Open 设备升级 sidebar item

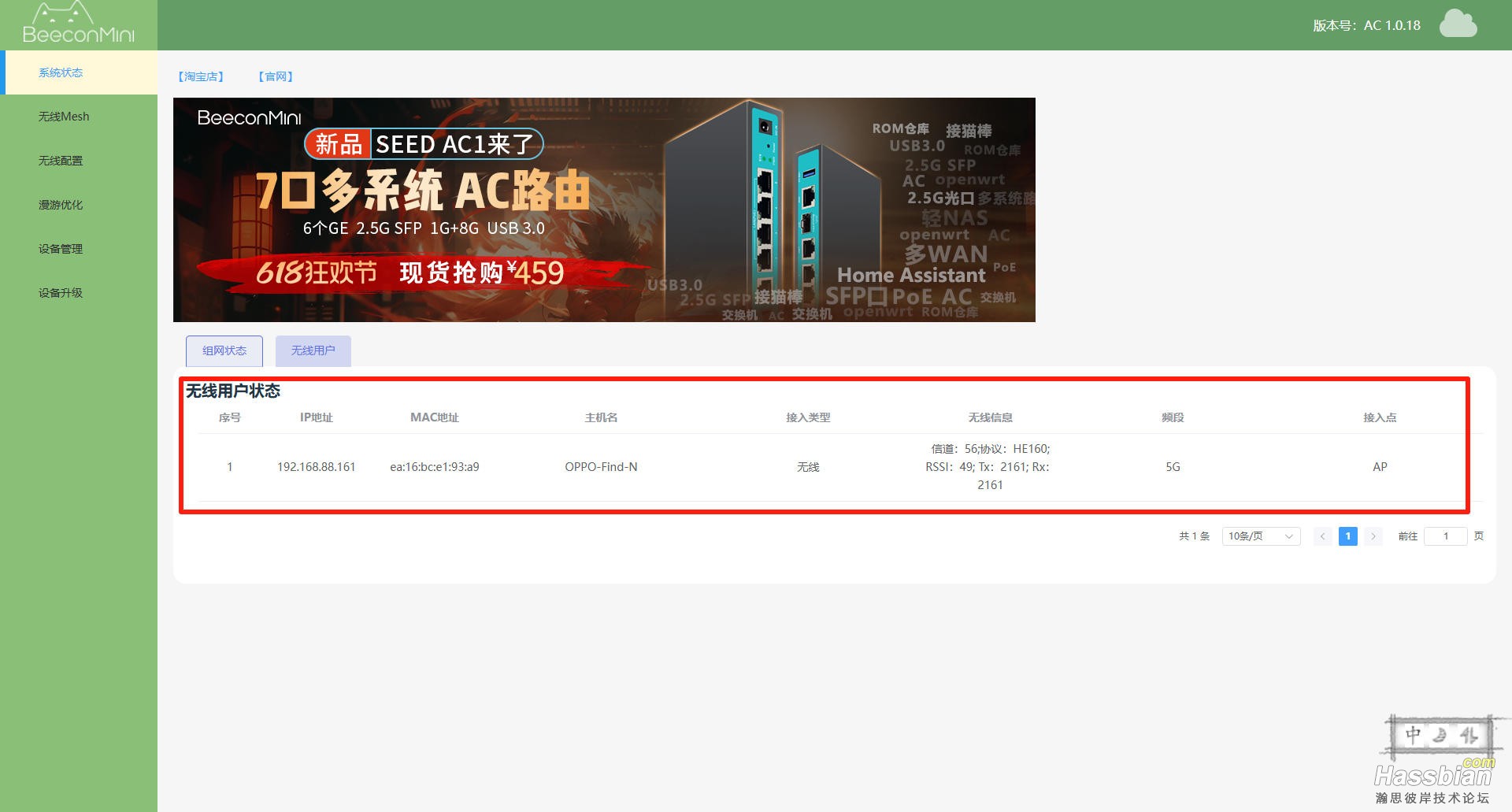point(79,293)
